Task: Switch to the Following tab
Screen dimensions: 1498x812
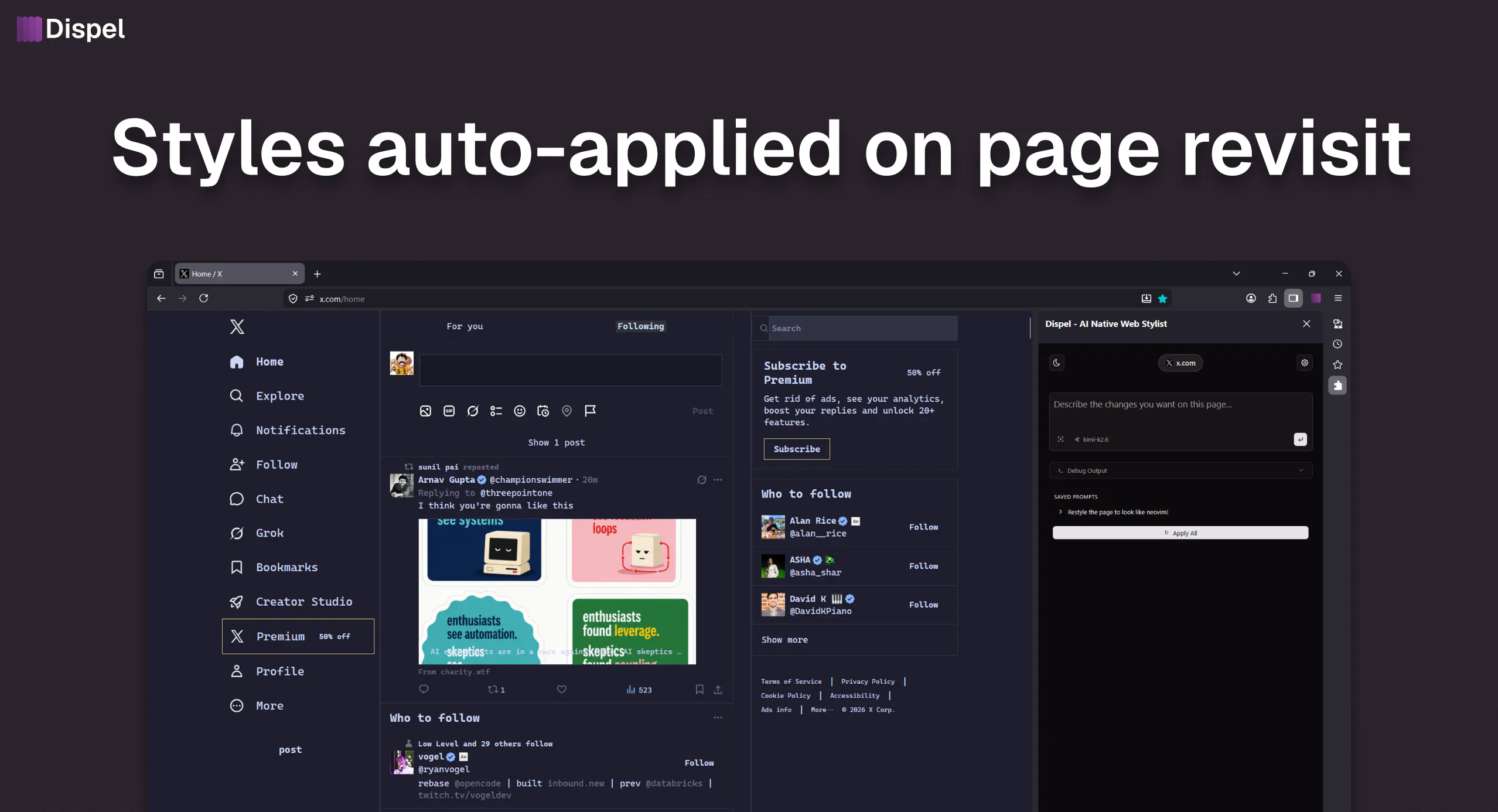Action: click(x=641, y=326)
